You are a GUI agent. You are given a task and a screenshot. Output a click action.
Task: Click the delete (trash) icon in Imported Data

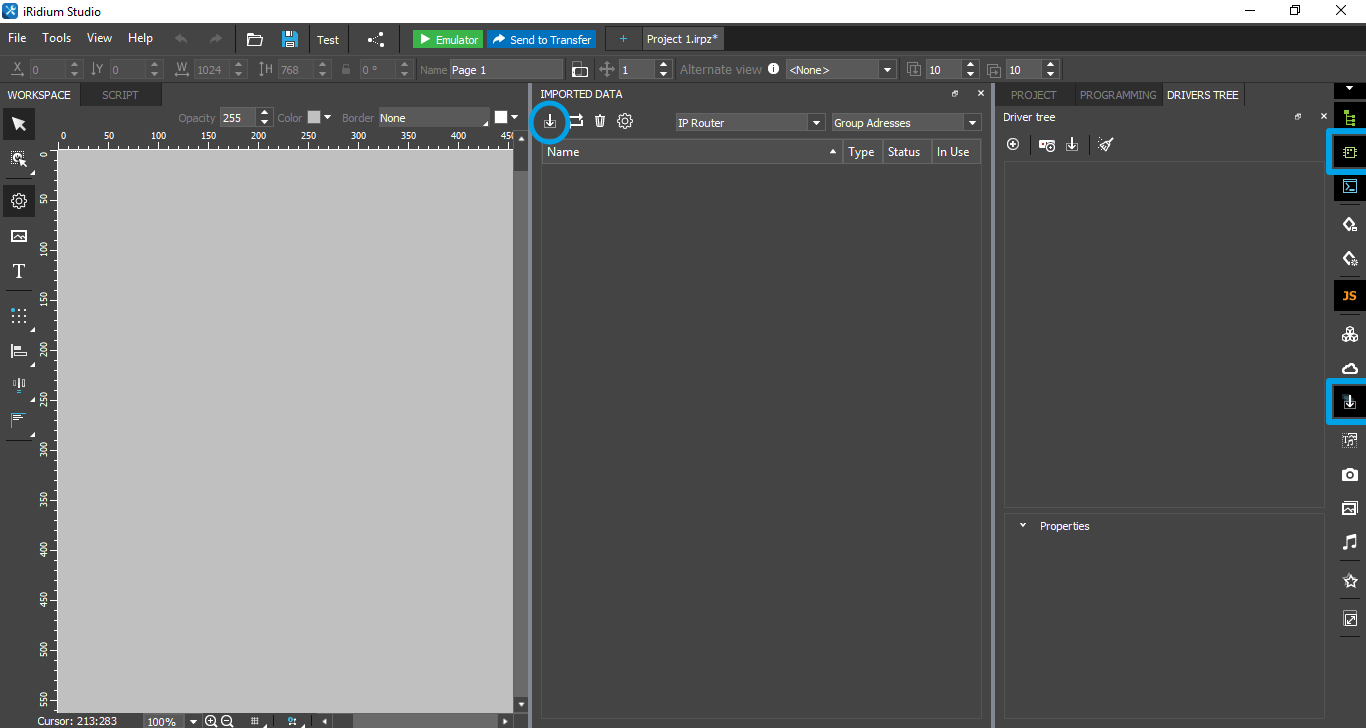click(x=599, y=121)
